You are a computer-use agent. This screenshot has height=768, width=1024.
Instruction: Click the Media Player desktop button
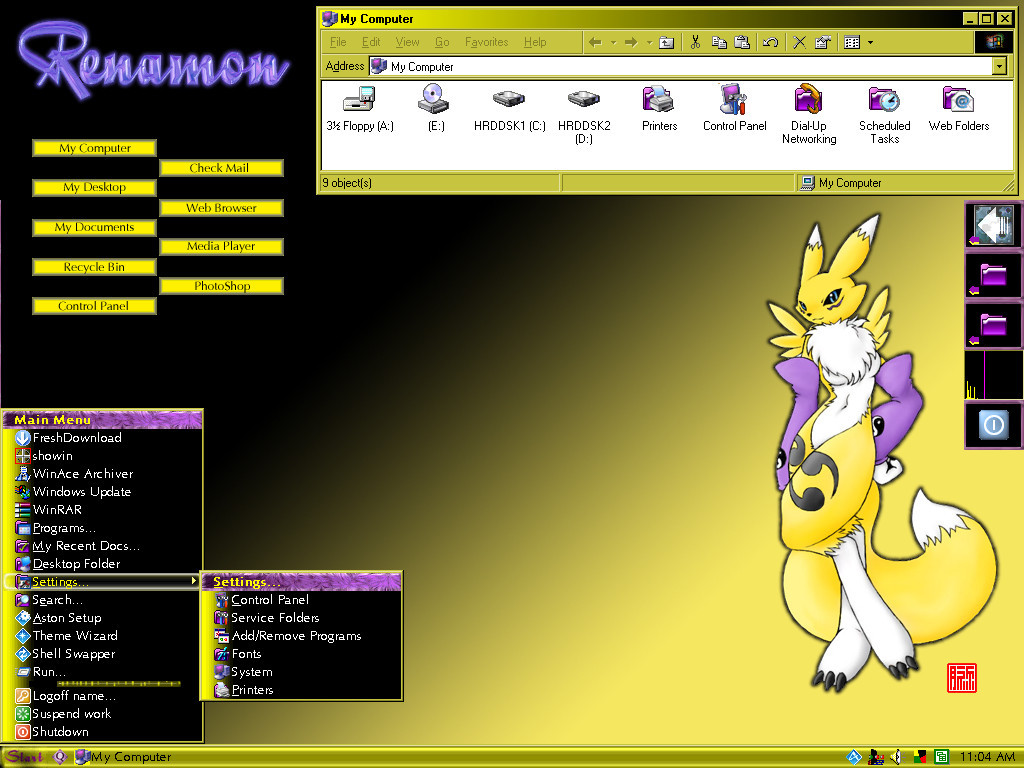click(221, 246)
